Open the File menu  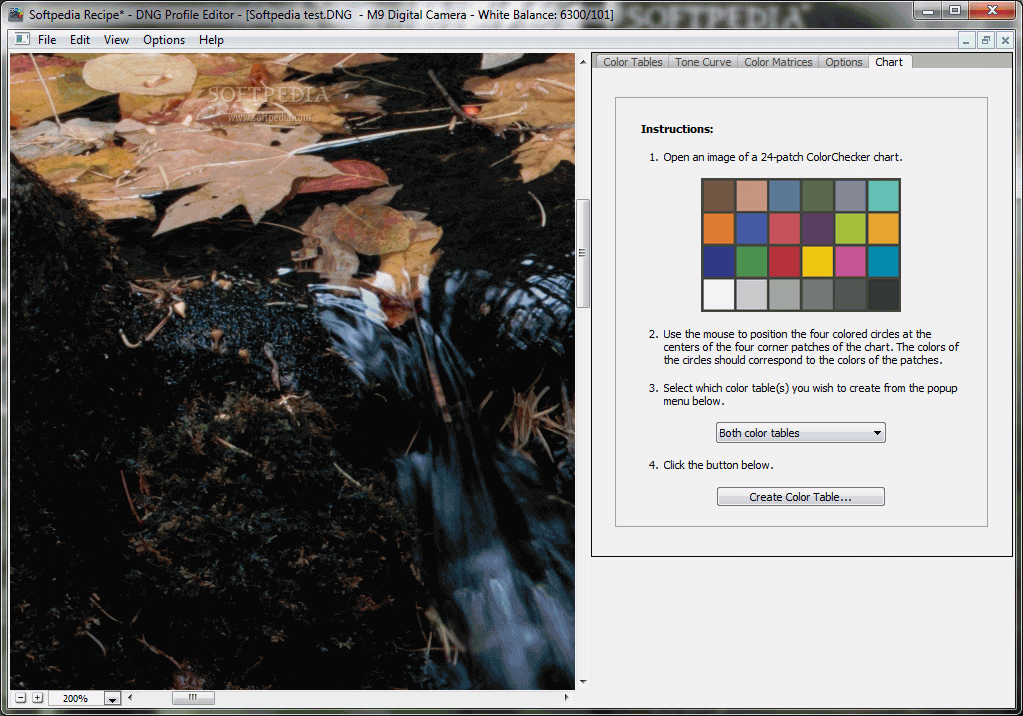click(x=47, y=40)
